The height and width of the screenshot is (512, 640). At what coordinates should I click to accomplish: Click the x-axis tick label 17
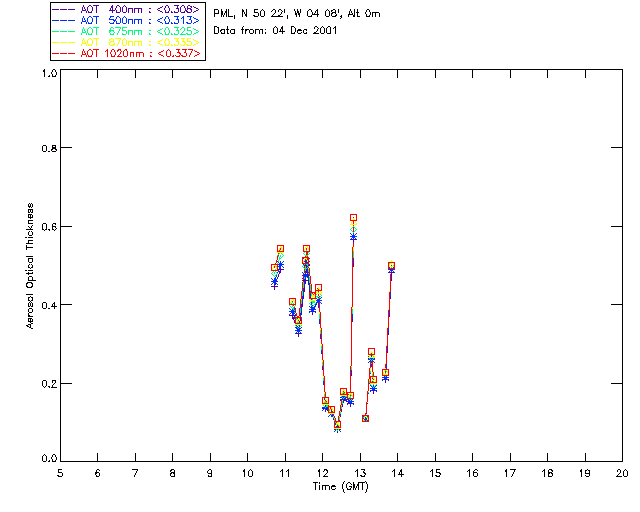coord(510,473)
